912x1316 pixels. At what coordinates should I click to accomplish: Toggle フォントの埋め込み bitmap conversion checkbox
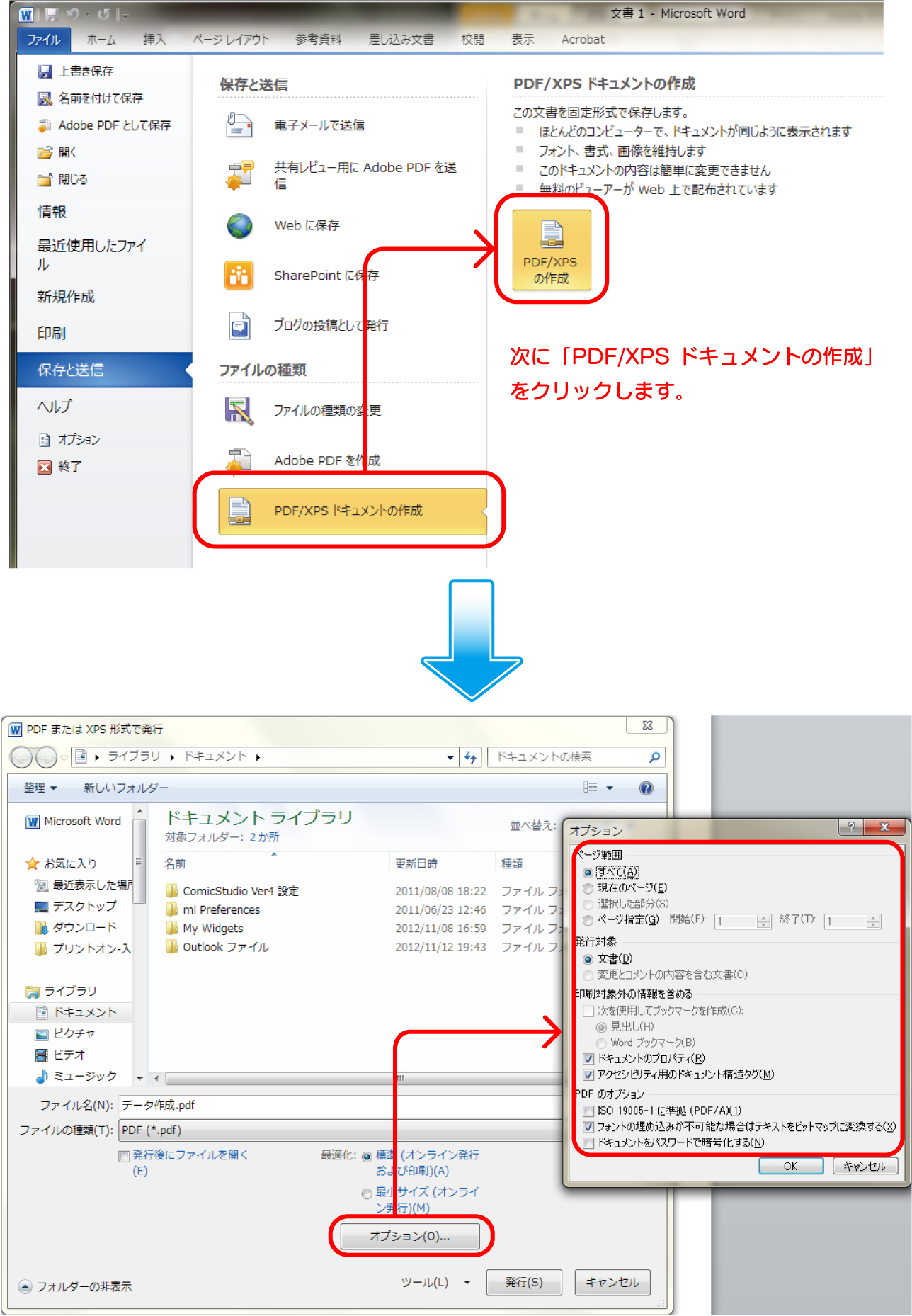click(x=588, y=1127)
